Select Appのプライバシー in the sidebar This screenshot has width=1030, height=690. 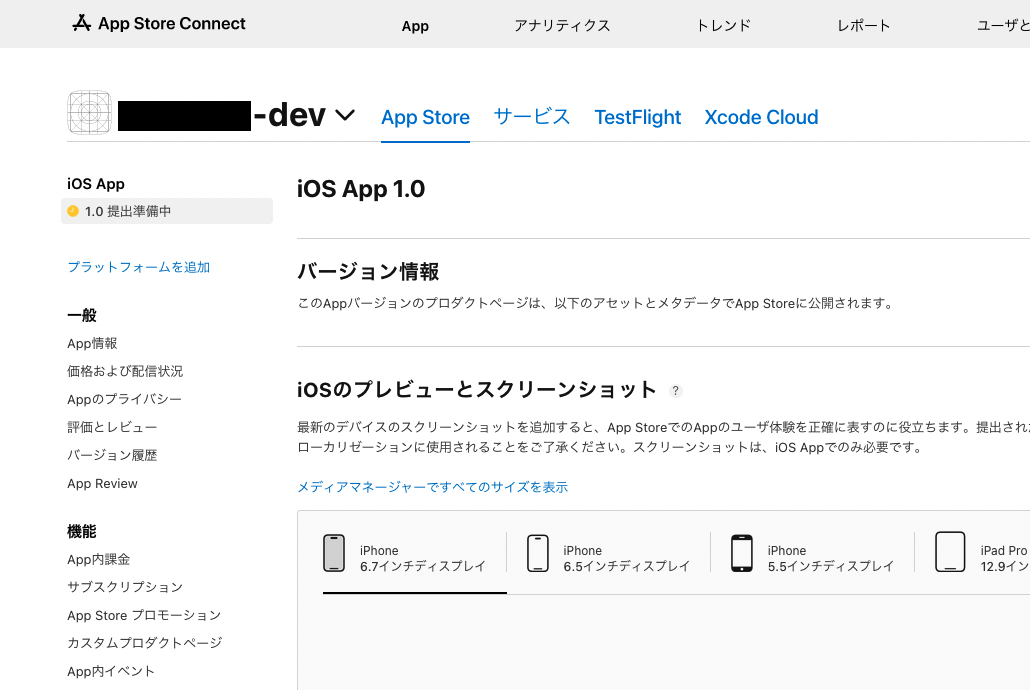coord(125,399)
